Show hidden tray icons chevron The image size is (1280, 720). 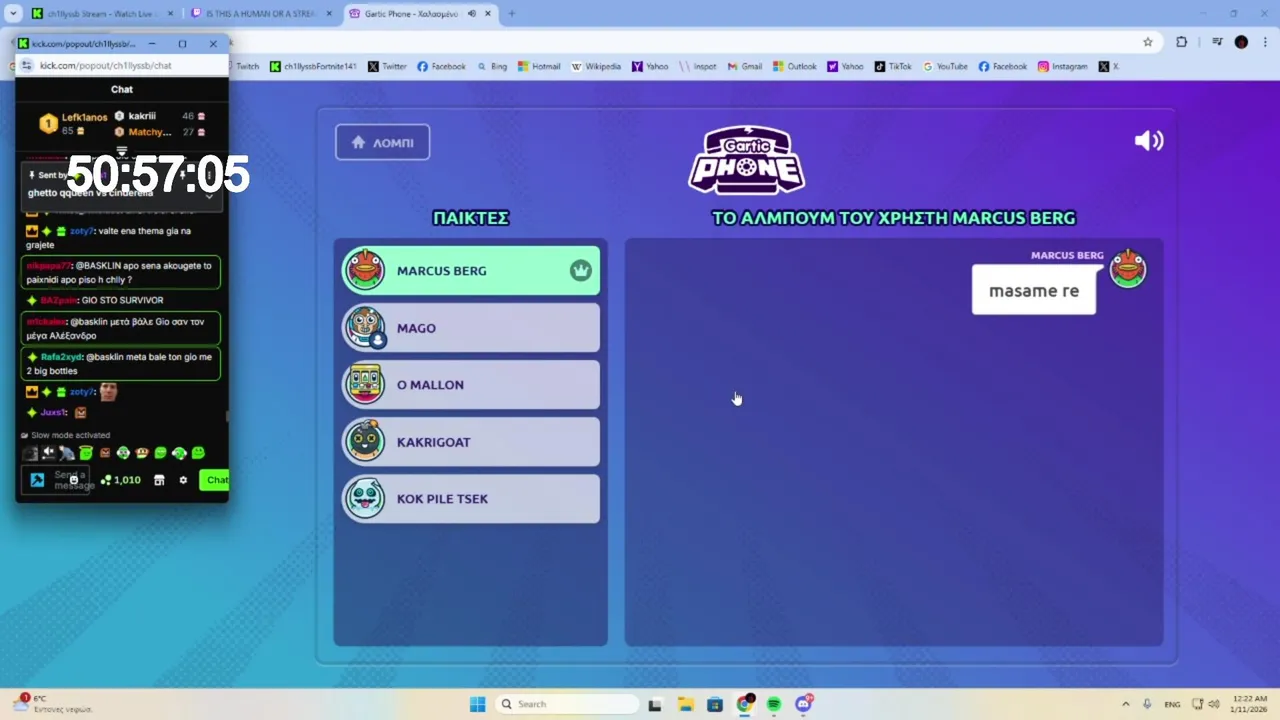[x=1125, y=704]
